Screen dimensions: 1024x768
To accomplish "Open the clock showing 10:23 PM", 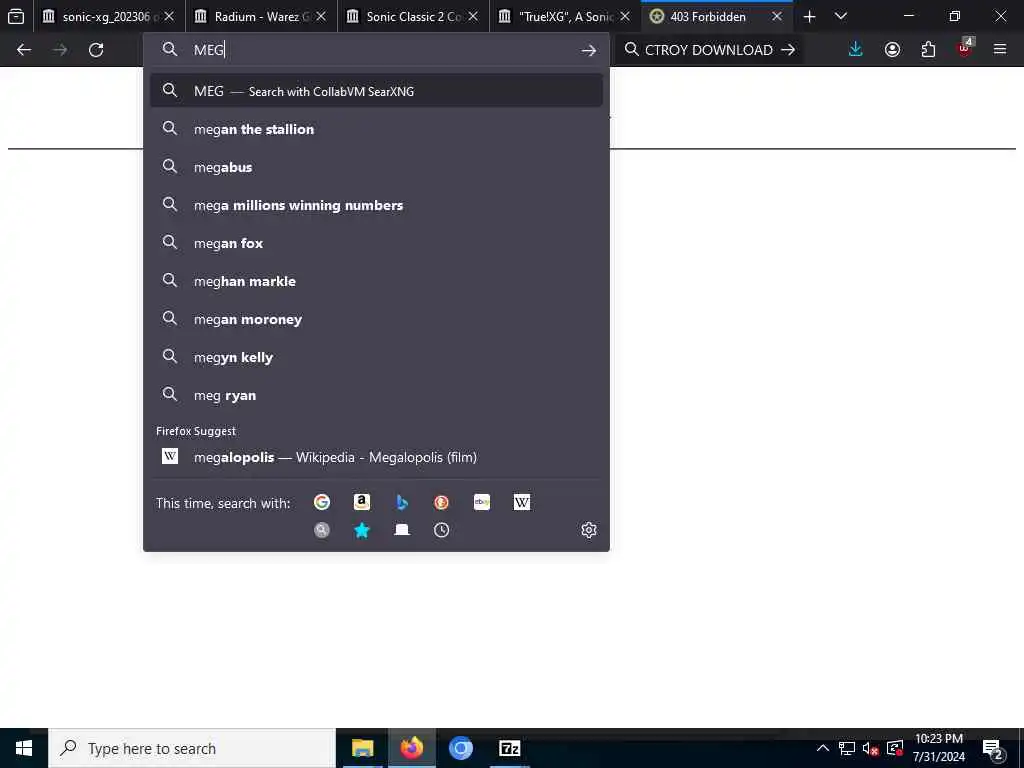I will tap(939, 748).
